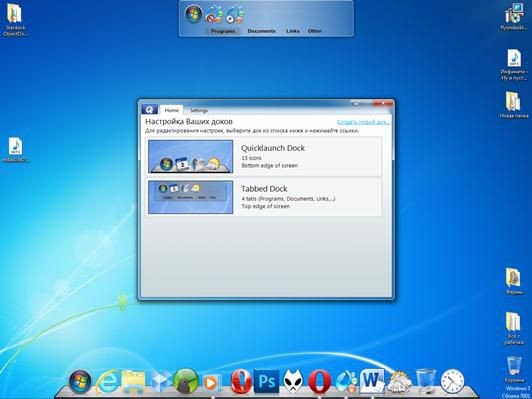Screen dimensions: 532x399
Task: Select the Links tab in the top dock
Action: tap(292, 31)
